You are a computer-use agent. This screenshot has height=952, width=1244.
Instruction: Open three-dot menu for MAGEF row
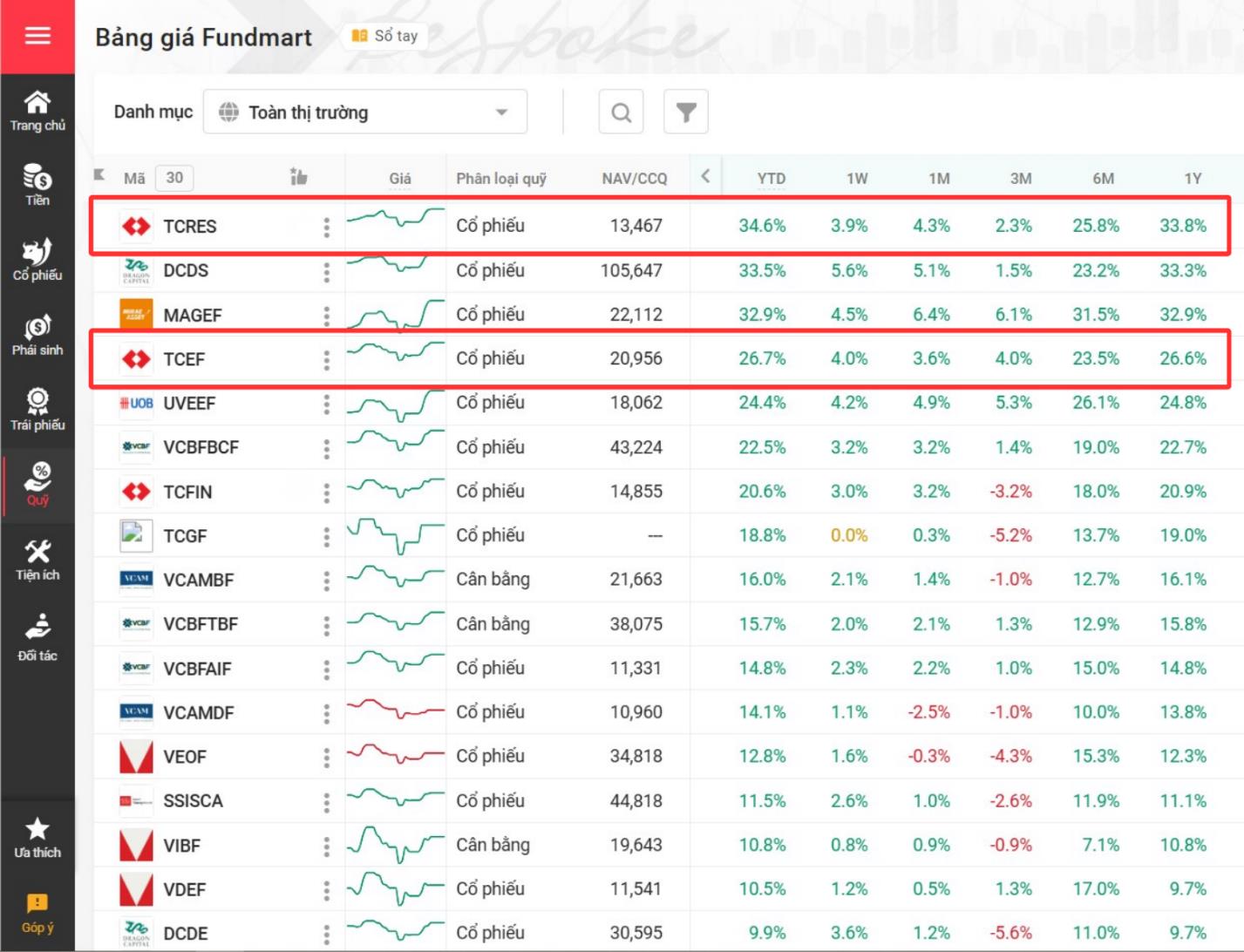click(327, 316)
